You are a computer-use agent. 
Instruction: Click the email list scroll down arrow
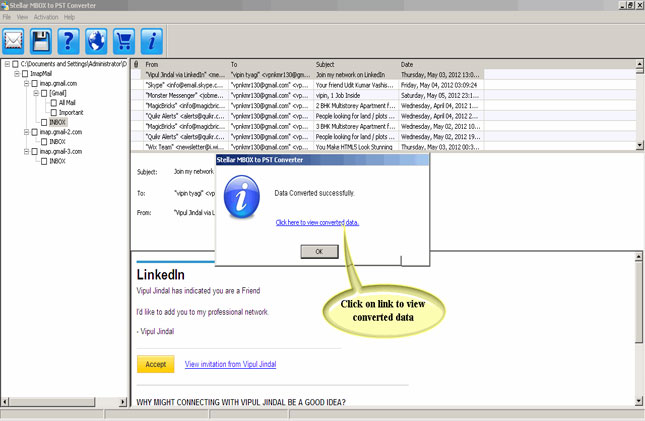(640, 145)
